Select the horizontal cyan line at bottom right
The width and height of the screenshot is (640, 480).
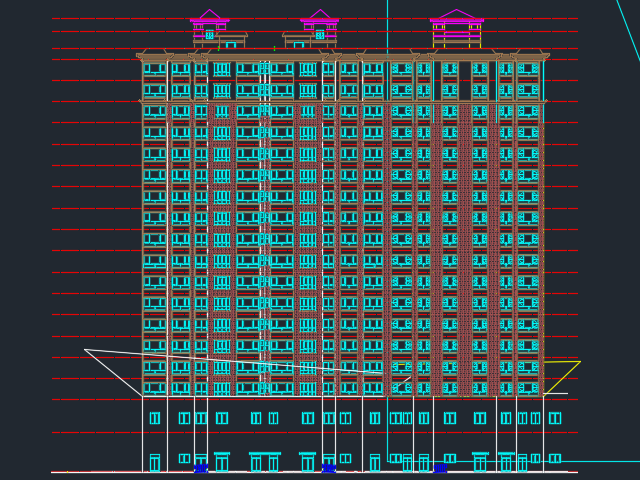[600, 461]
